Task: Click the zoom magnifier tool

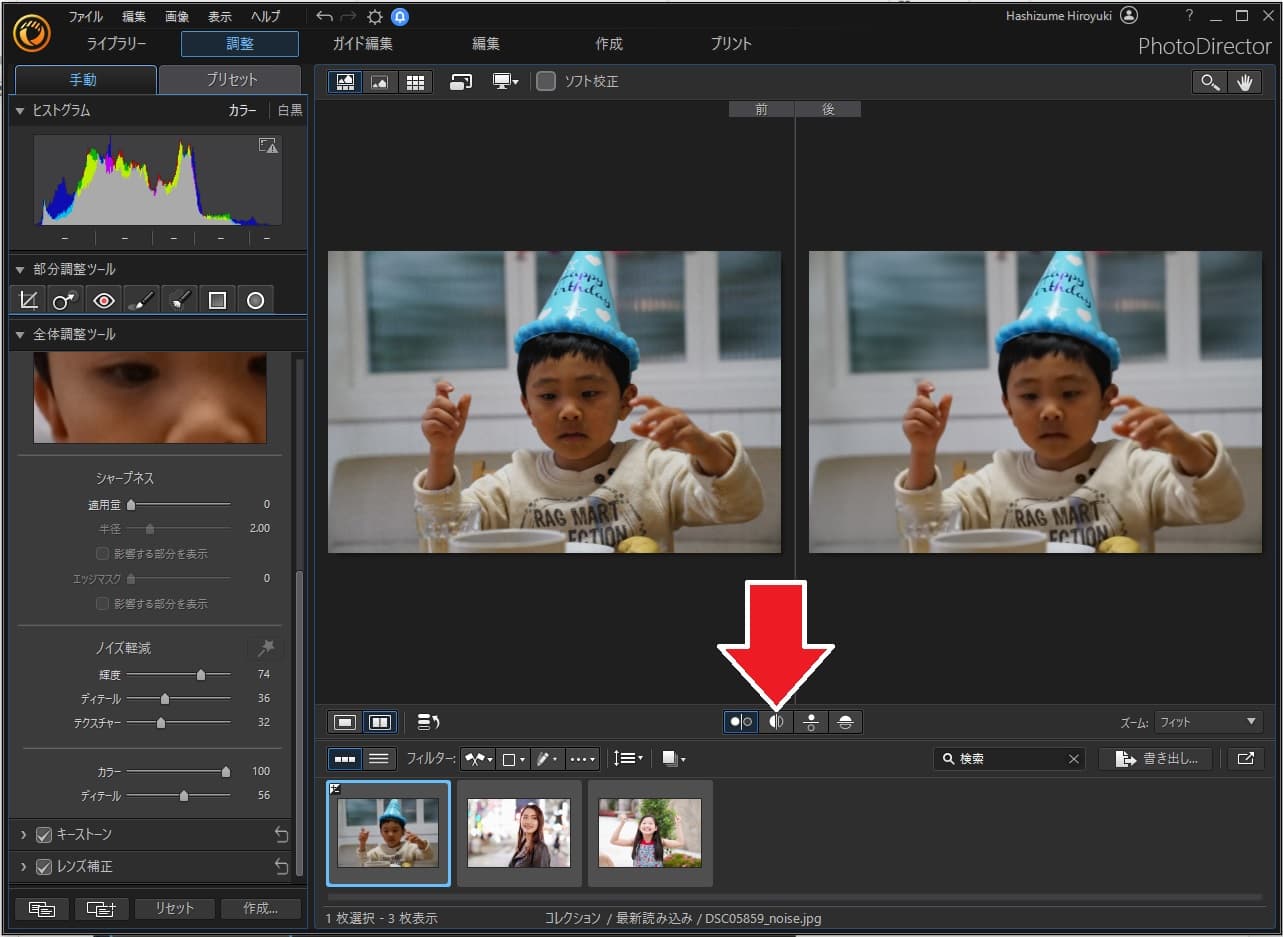Action: pyautogui.click(x=1210, y=82)
